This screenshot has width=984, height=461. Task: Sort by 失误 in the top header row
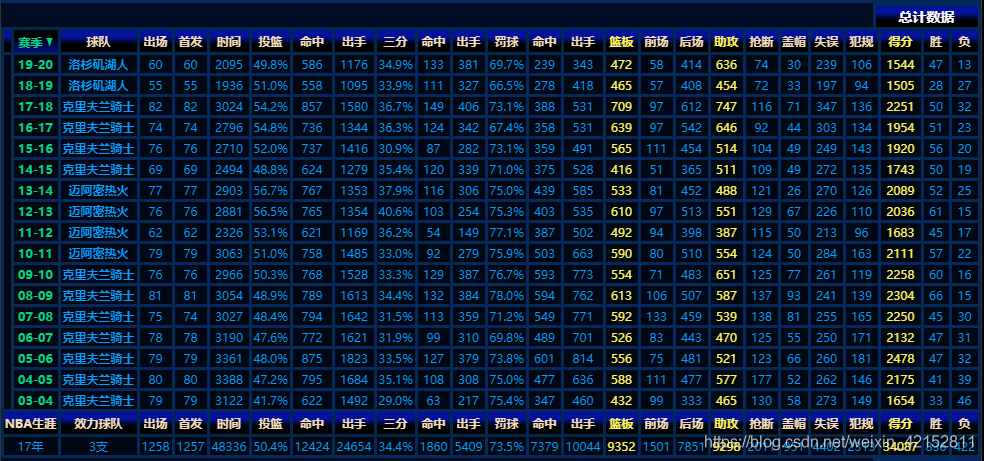click(826, 42)
